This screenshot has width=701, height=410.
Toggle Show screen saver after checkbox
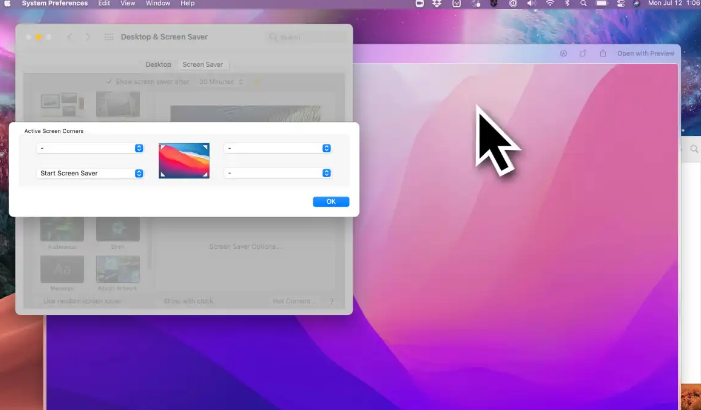(109, 82)
